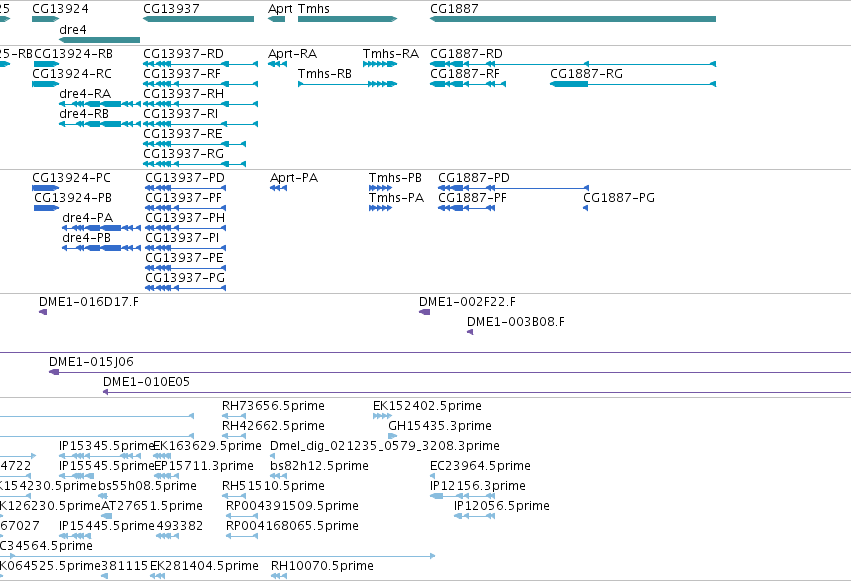
Task: Click EST RP004391509.5prime
Action: (x=293, y=507)
